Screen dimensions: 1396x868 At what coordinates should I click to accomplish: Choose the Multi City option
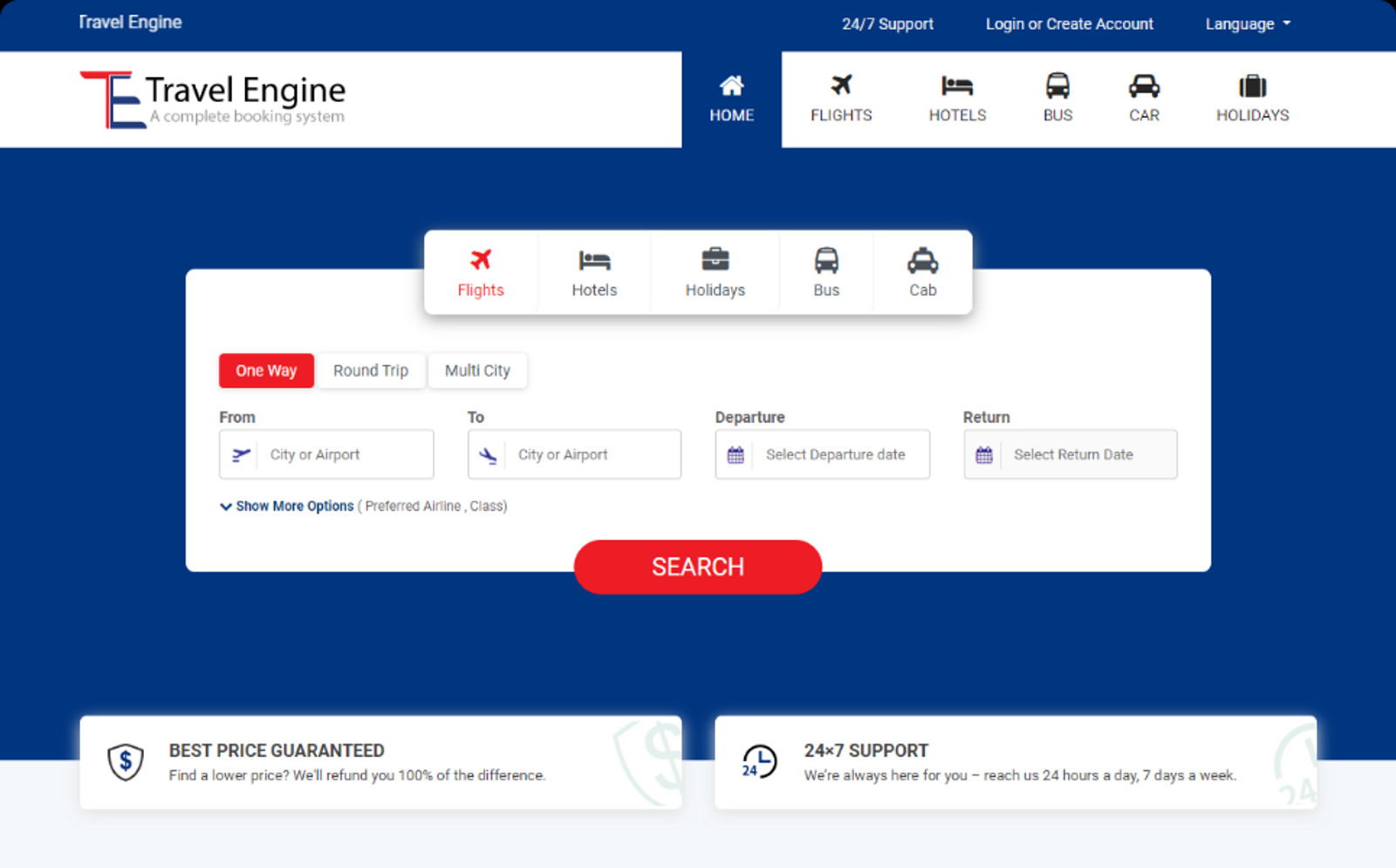(x=478, y=371)
